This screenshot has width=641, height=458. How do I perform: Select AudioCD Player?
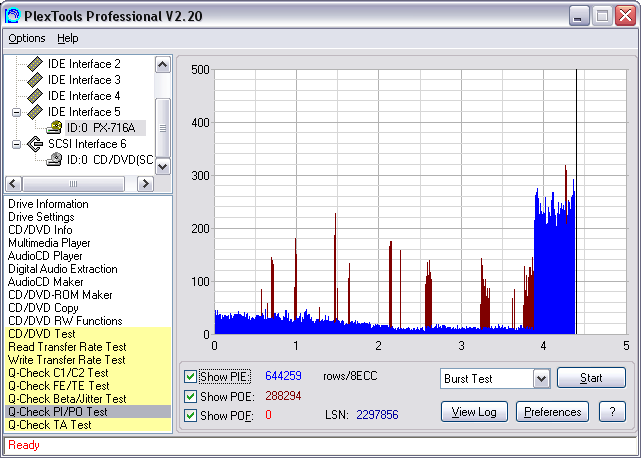click(45, 256)
